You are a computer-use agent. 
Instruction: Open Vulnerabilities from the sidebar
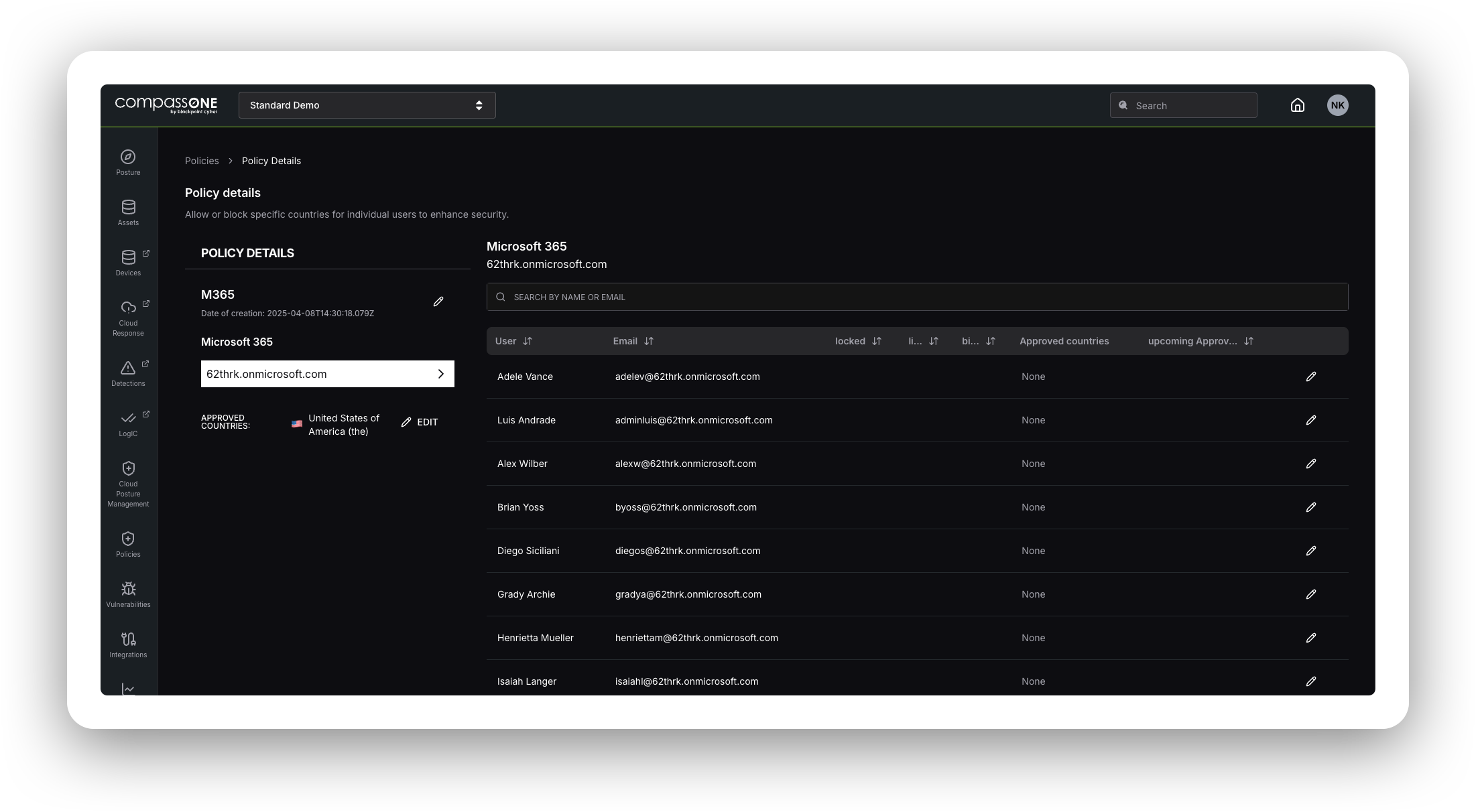[x=128, y=595]
